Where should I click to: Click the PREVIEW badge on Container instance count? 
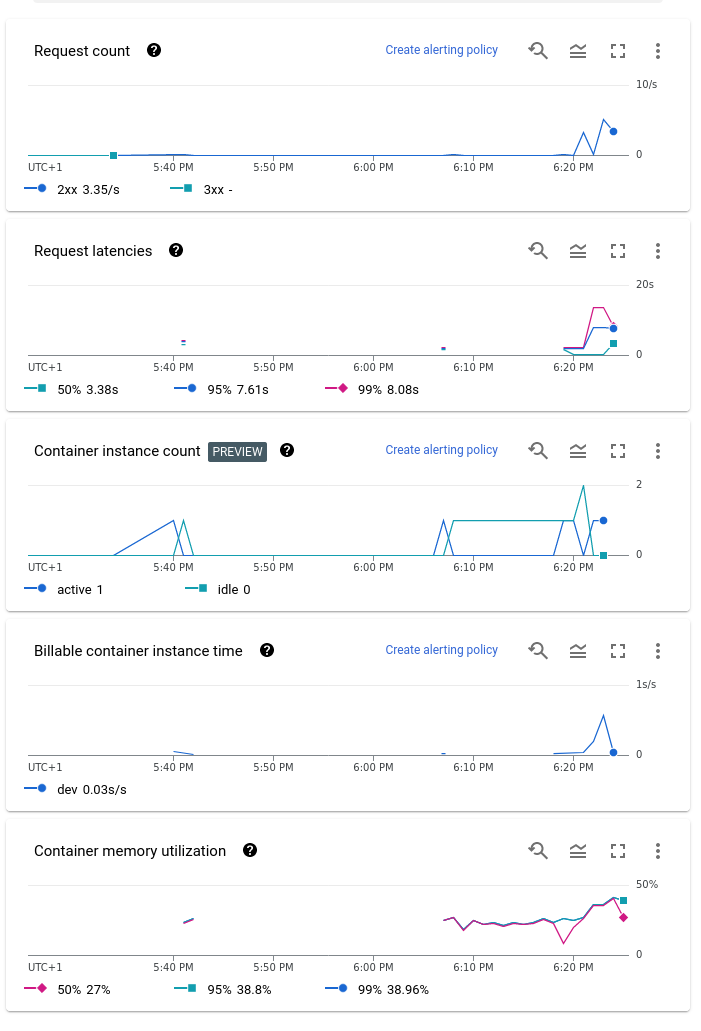click(237, 451)
